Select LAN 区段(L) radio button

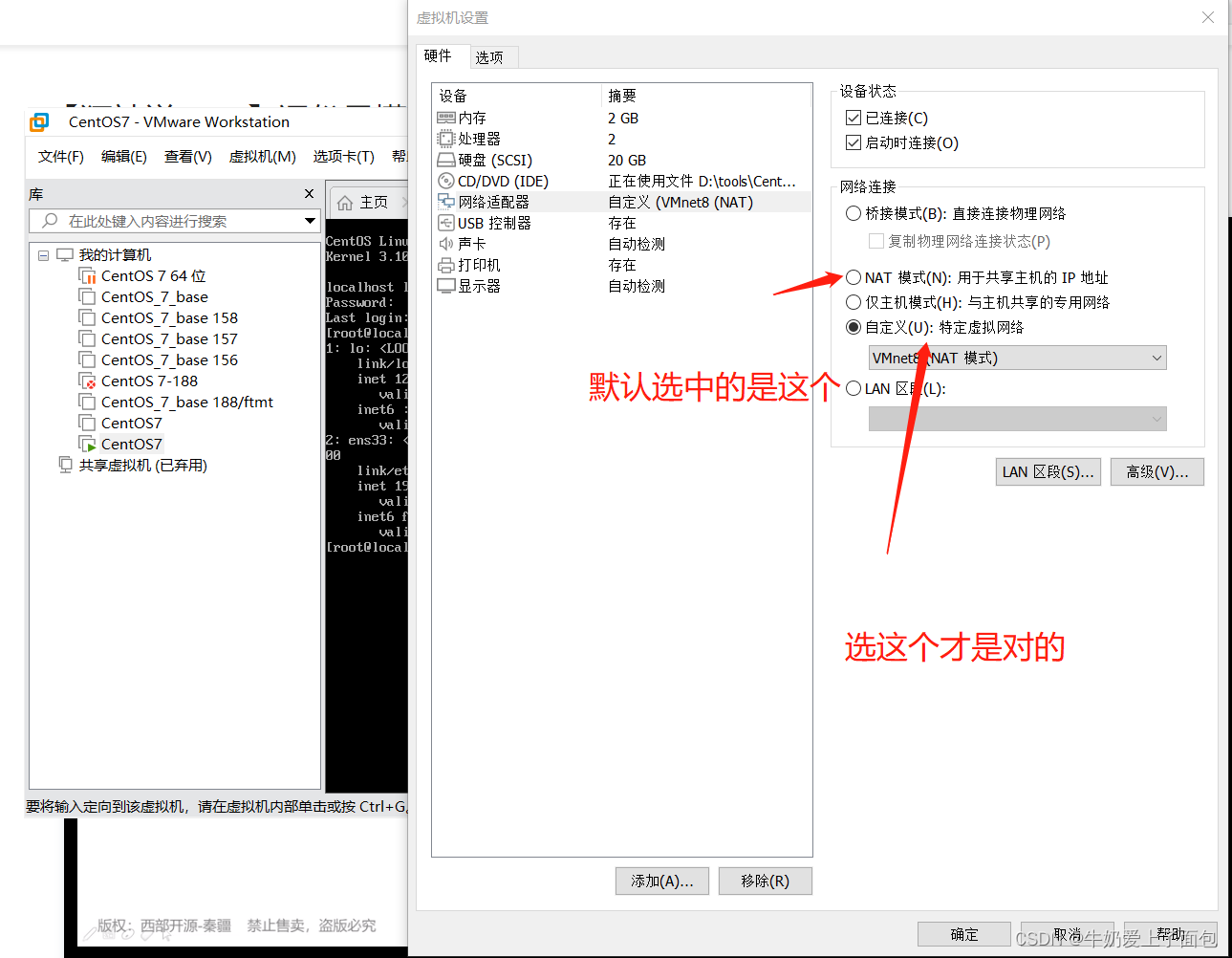pyautogui.click(x=854, y=388)
